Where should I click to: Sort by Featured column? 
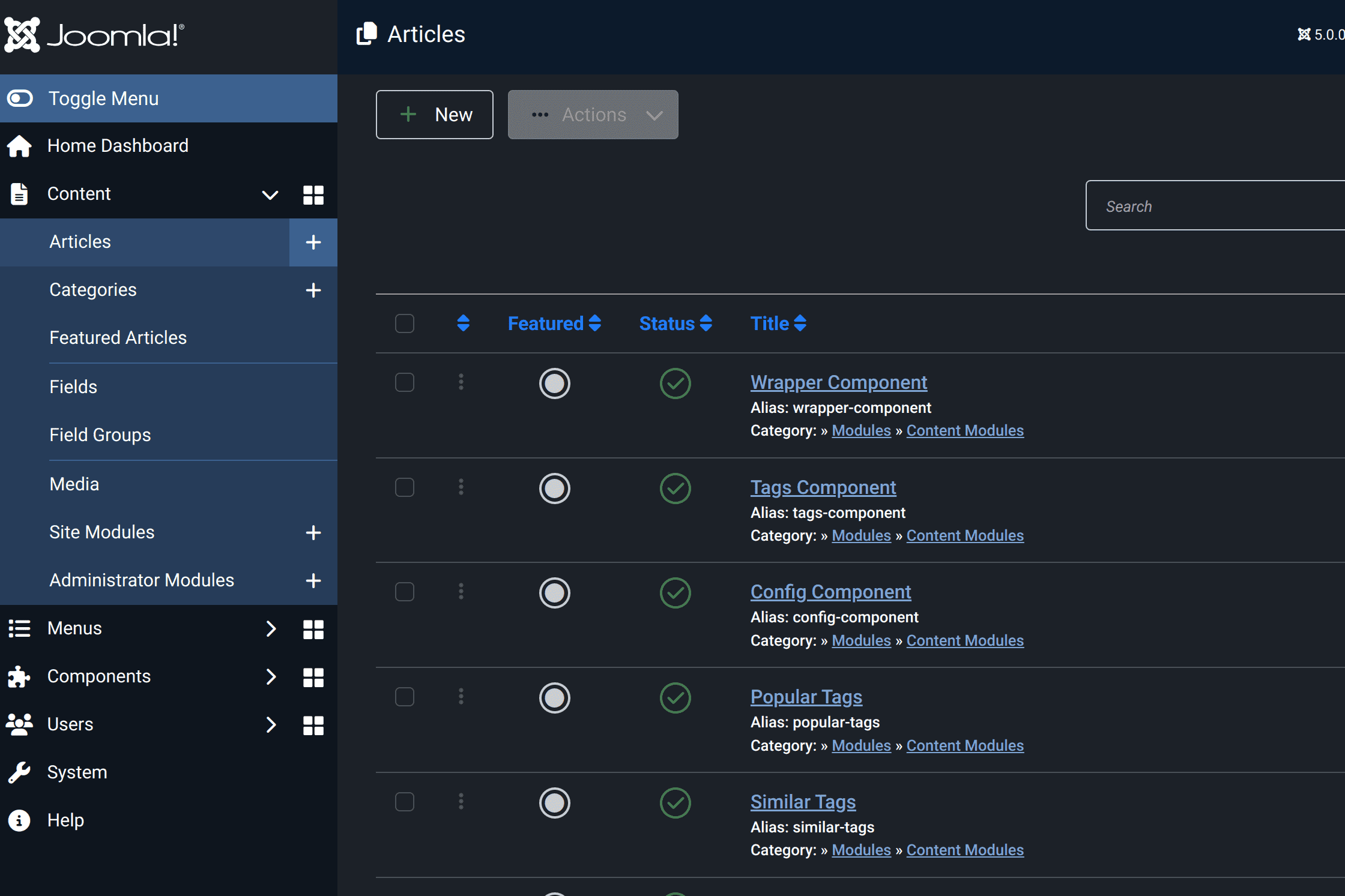554,323
